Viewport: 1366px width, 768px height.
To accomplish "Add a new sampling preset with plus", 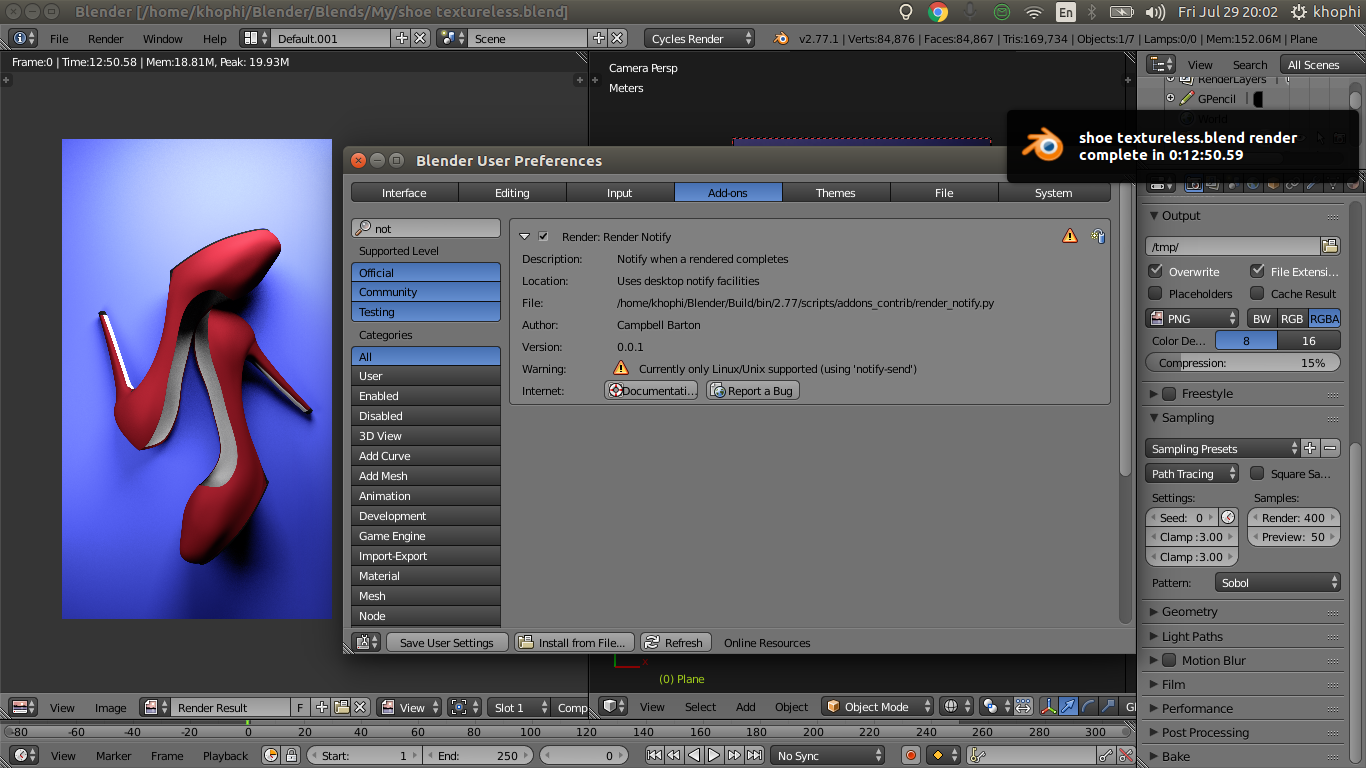I will [x=1311, y=448].
